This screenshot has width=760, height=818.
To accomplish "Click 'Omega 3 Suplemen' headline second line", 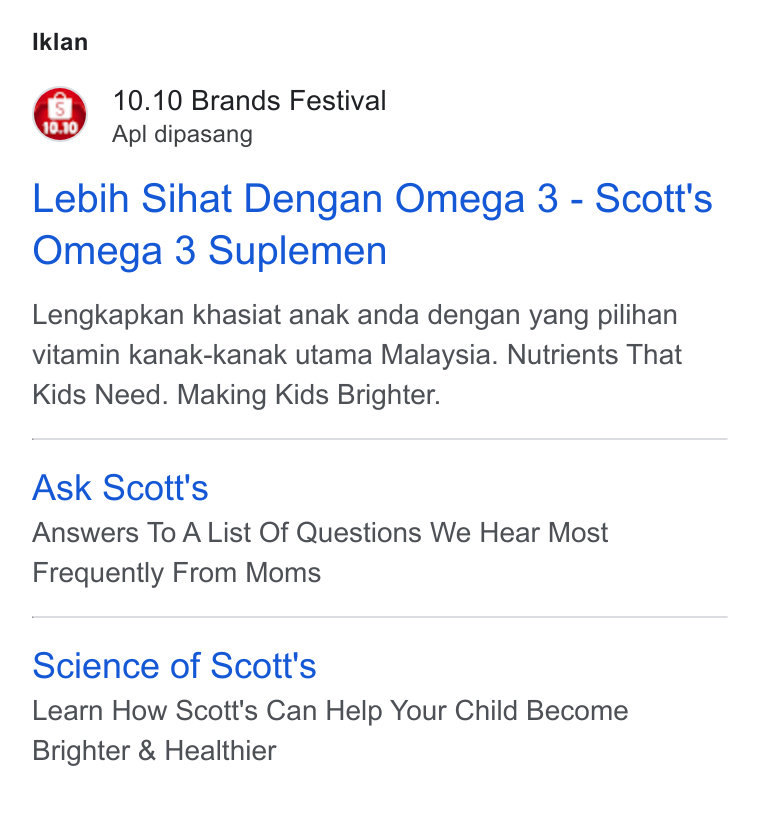I will click(x=209, y=251).
